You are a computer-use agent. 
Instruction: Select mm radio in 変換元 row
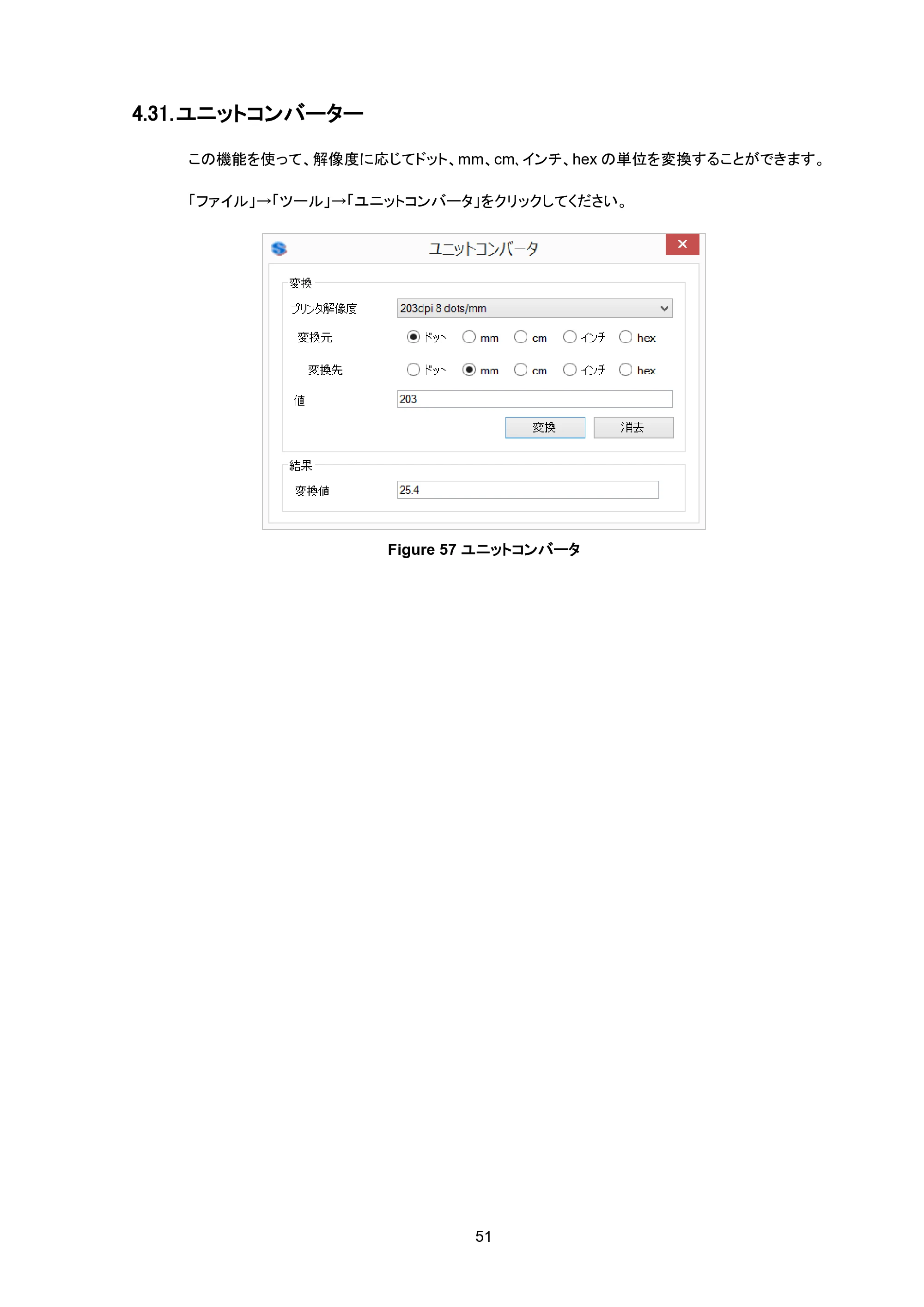point(468,337)
